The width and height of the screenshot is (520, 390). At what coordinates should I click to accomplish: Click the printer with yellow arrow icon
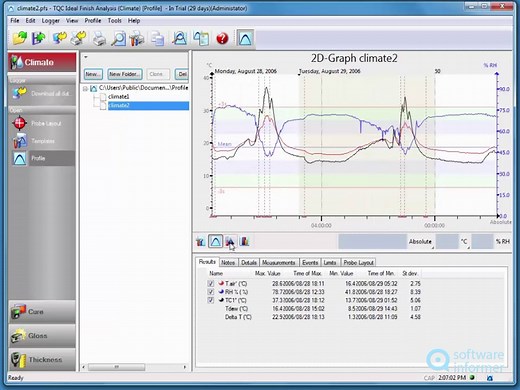(x=79, y=38)
